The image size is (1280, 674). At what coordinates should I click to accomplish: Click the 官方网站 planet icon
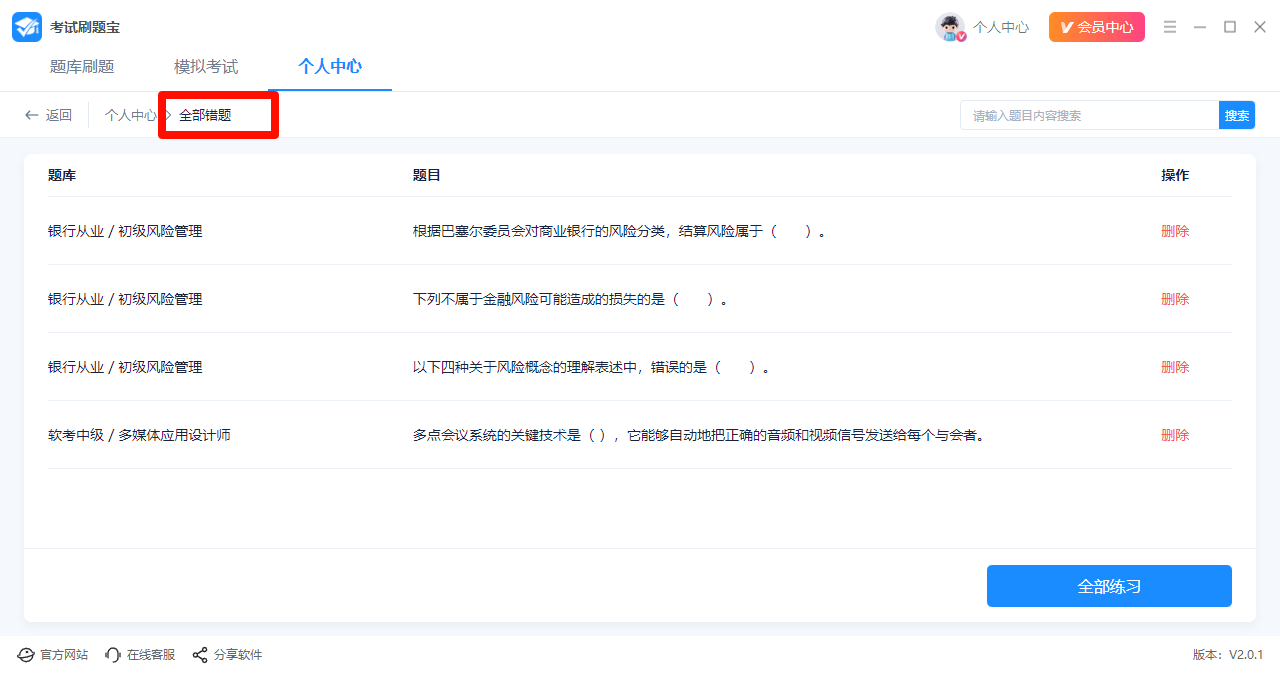pyautogui.click(x=26, y=655)
